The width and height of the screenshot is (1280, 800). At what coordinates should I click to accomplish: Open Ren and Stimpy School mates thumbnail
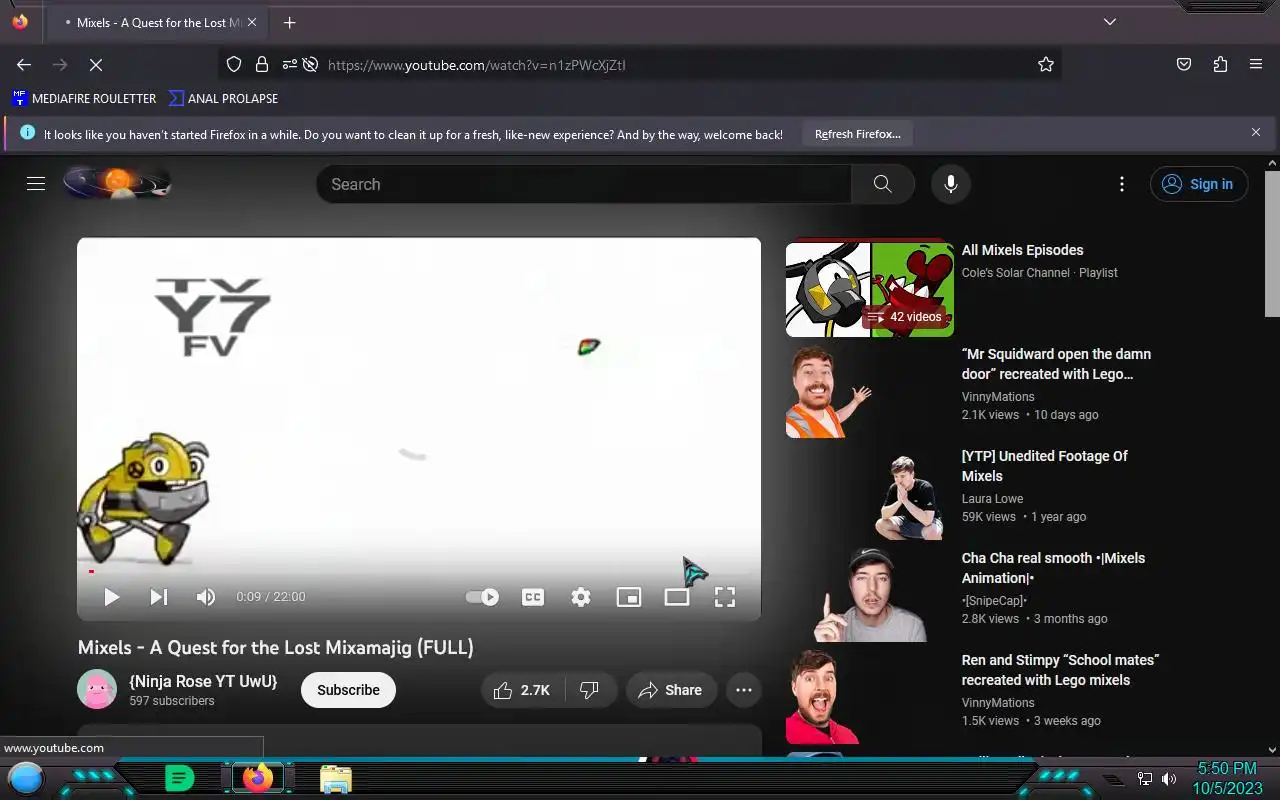tap(870, 697)
